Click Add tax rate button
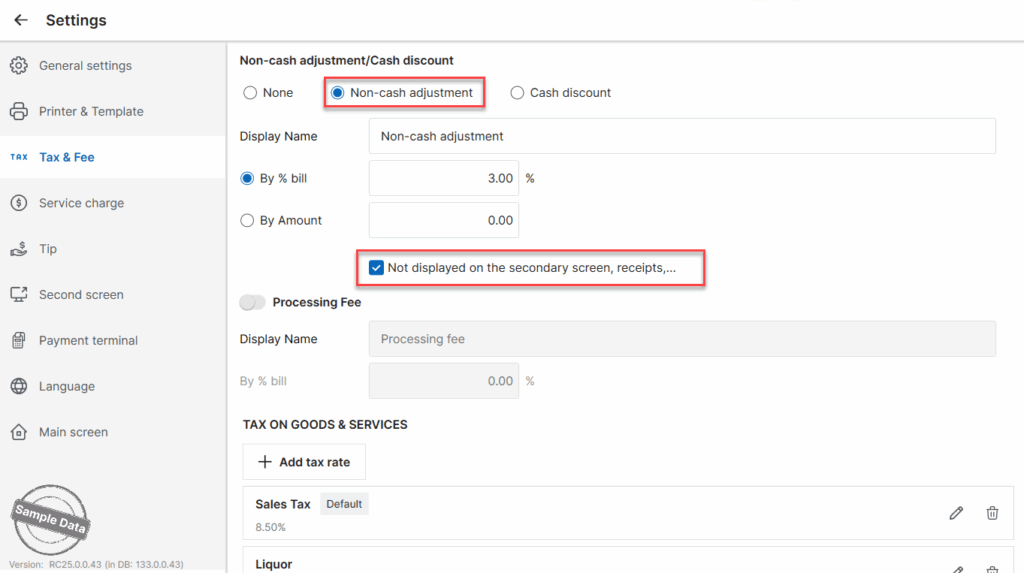This screenshot has width=1024, height=573. click(304, 462)
